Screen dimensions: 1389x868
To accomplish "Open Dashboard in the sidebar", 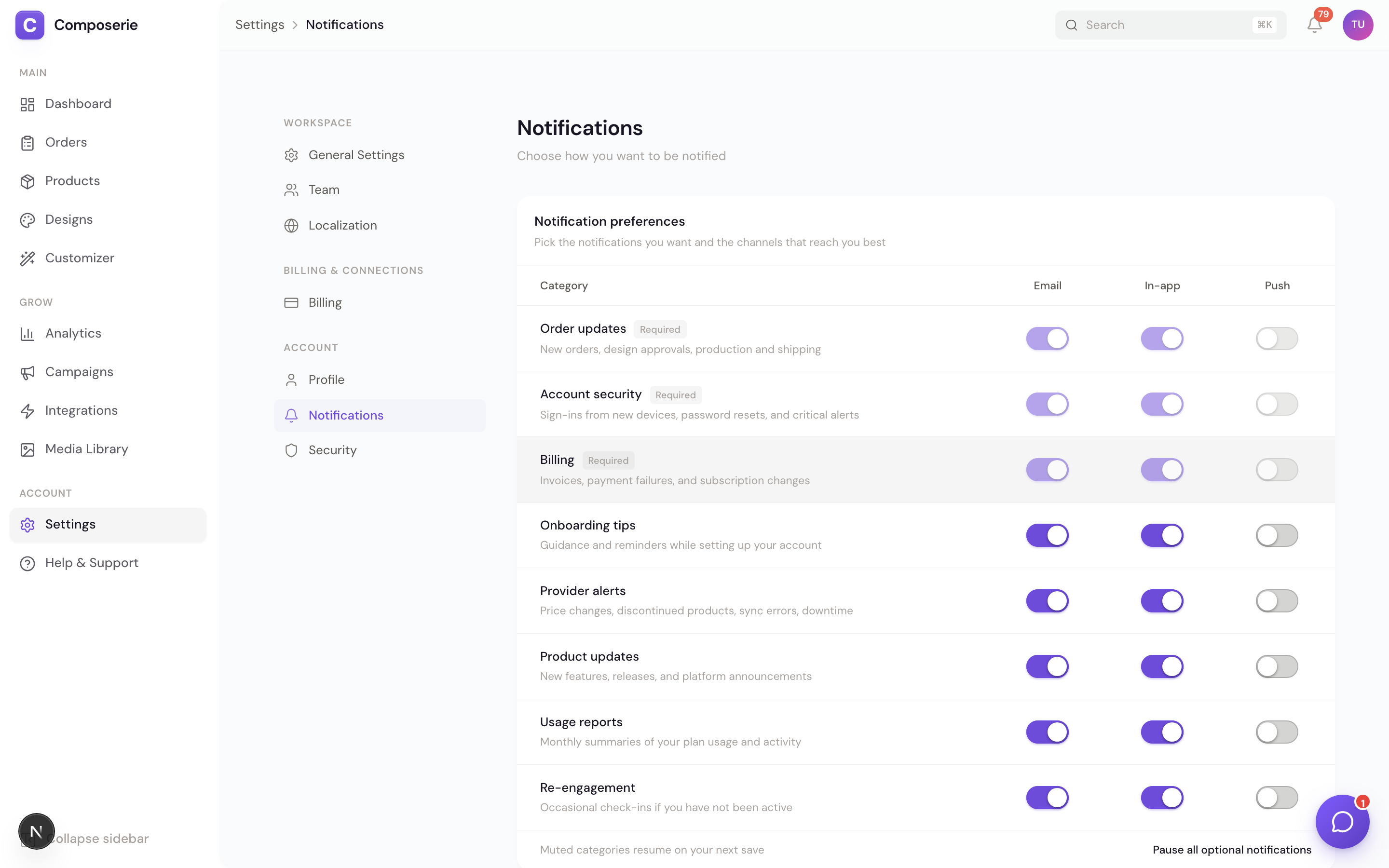I will pos(108,104).
